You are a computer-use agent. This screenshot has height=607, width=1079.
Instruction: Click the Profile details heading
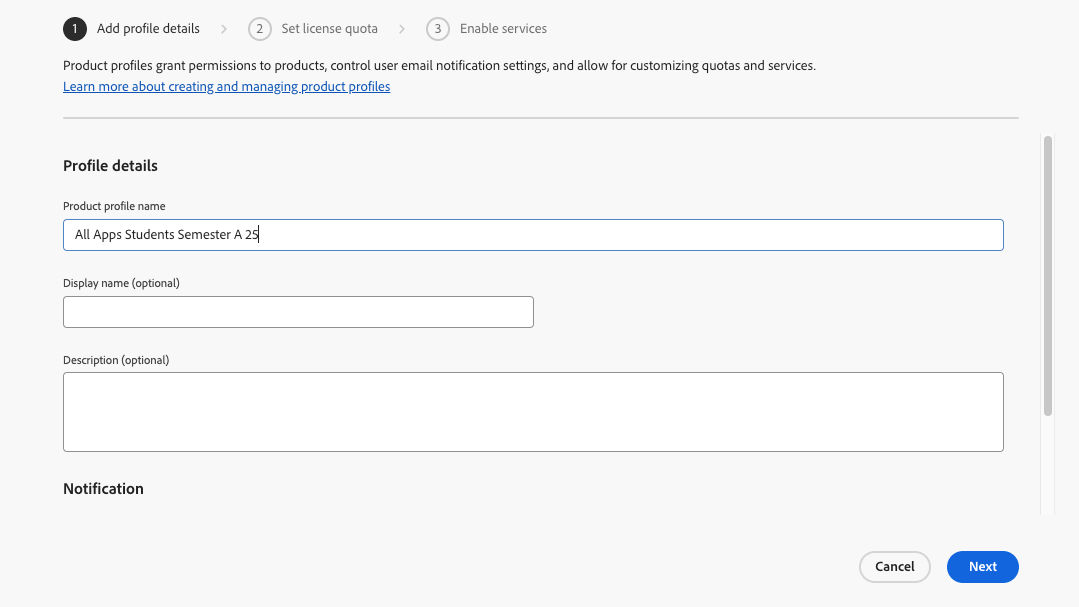coord(110,166)
